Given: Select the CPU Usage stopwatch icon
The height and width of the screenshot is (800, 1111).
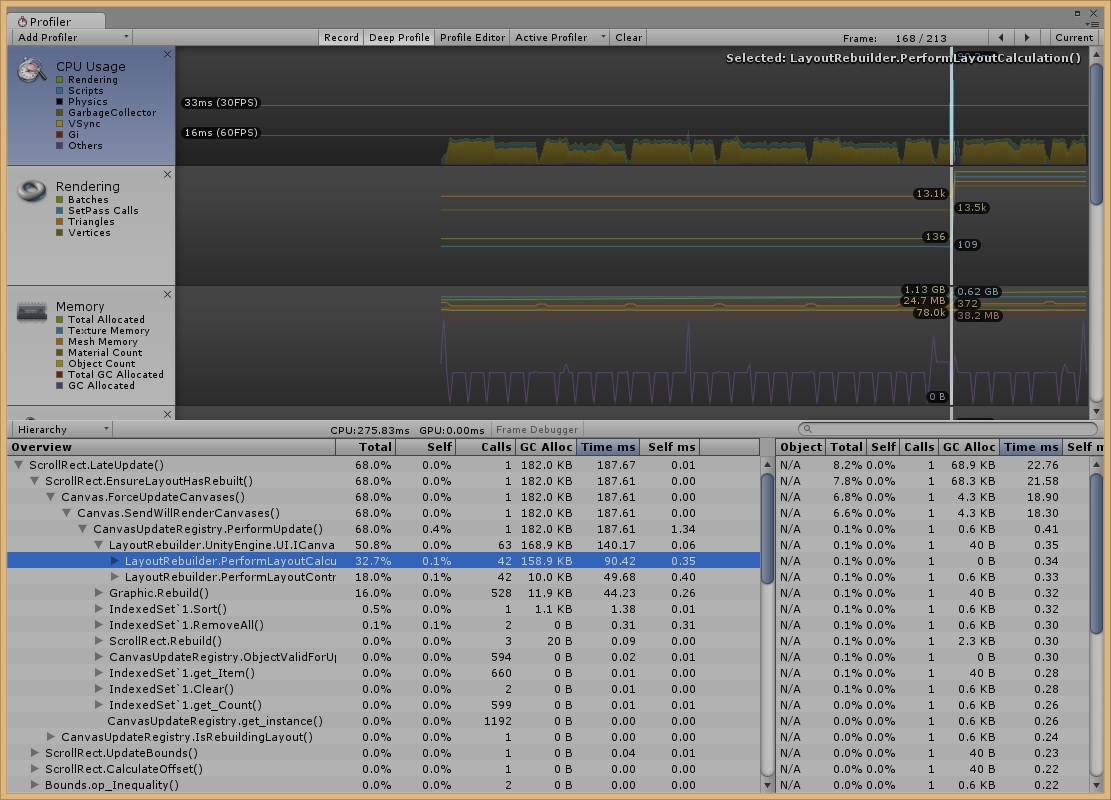Looking at the screenshot, I should click(32, 69).
